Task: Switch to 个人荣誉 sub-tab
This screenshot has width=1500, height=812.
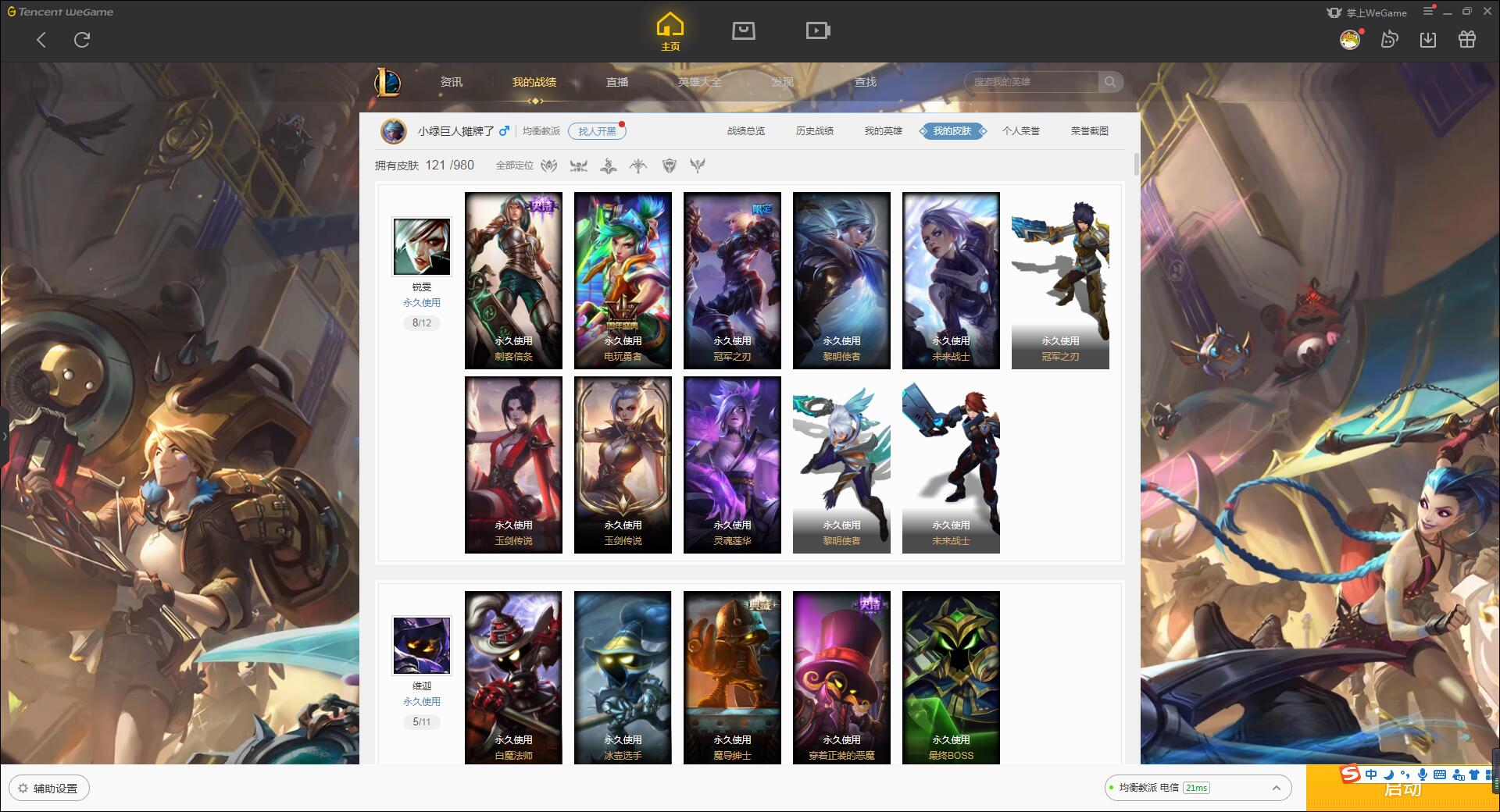Action: [x=1021, y=131]
